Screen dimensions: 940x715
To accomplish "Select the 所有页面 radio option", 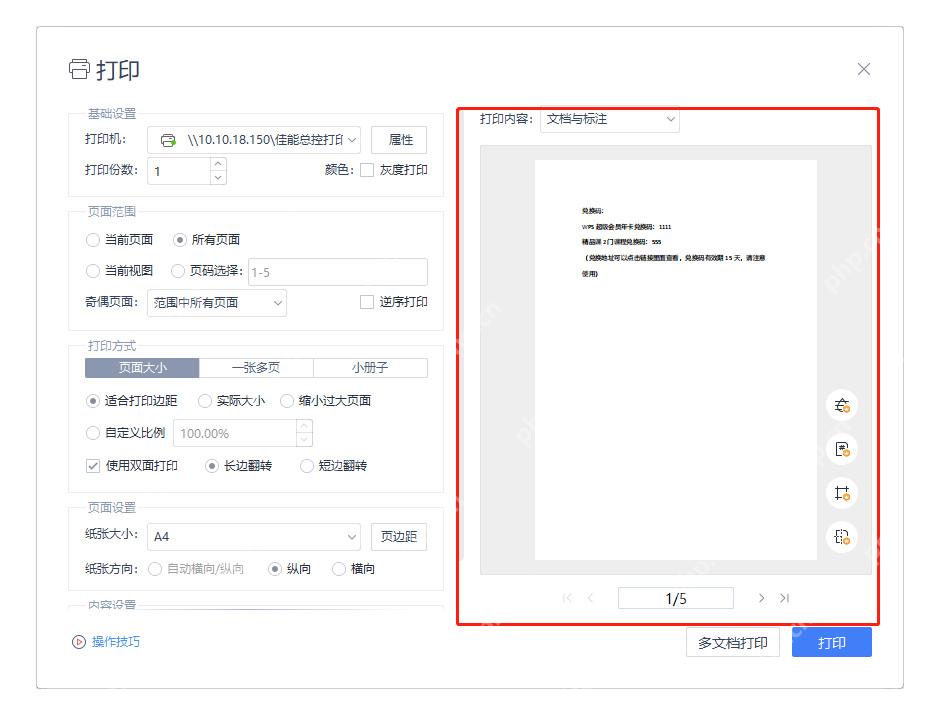I will [x=179, y=240].
